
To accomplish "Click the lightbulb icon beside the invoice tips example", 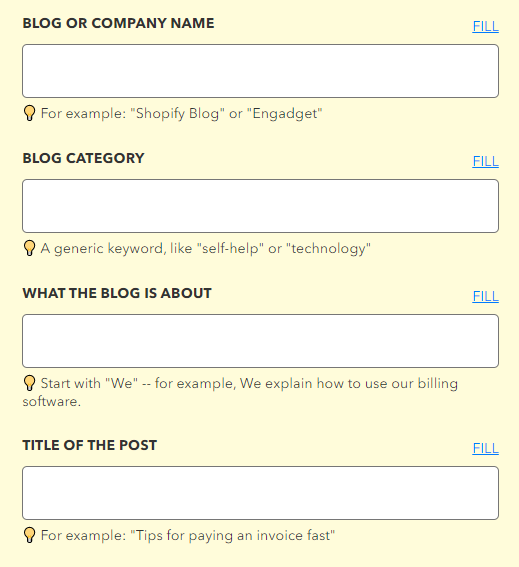I will tap(29, 535).
